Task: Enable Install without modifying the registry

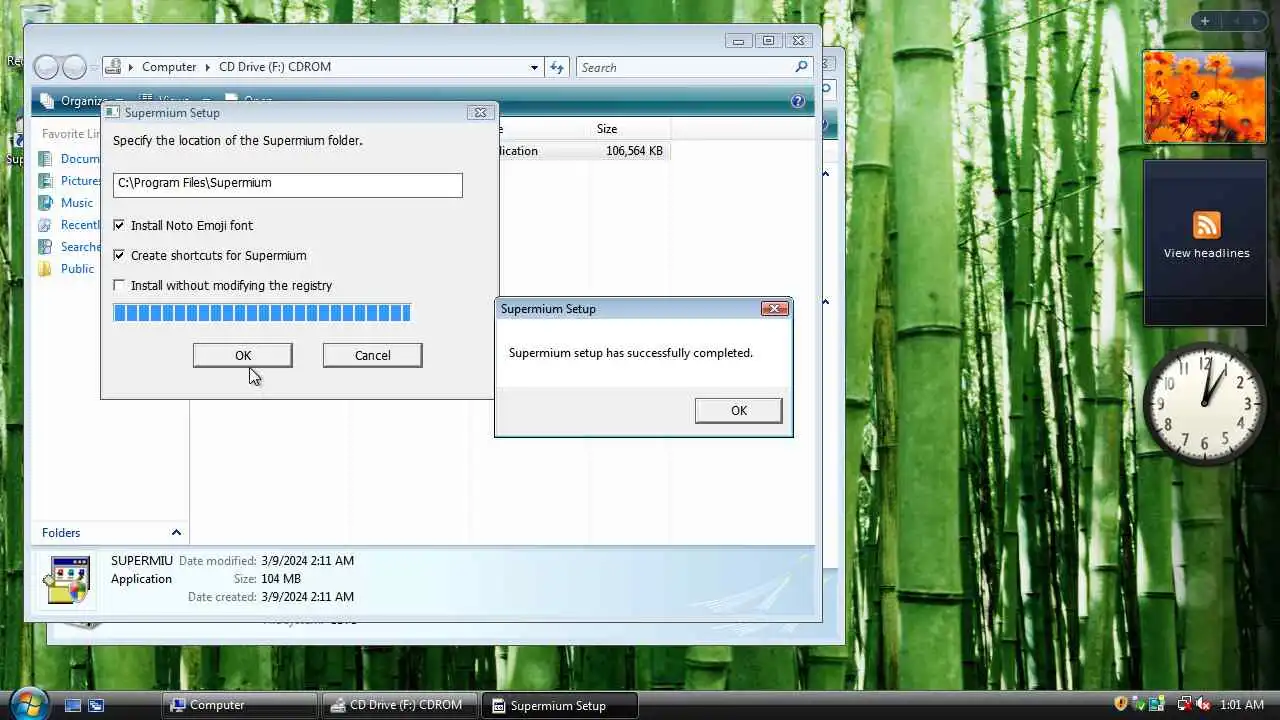Action: (119, 286)
